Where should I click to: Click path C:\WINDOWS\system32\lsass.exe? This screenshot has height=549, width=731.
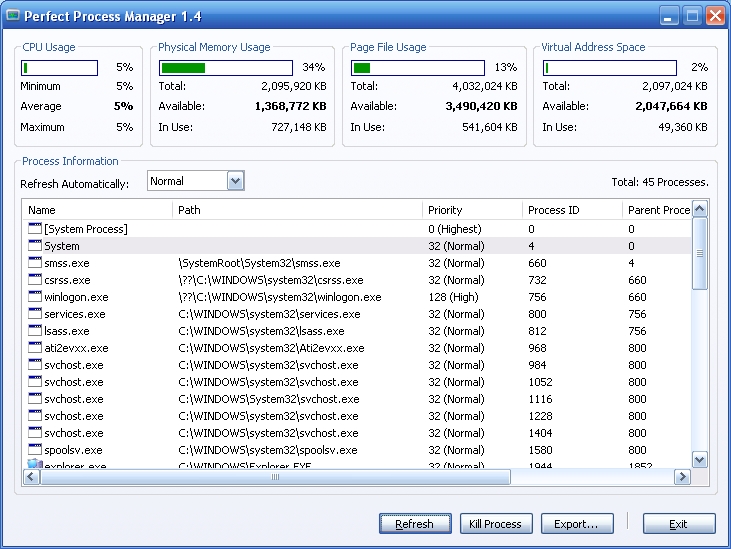(x=261, y=331)
